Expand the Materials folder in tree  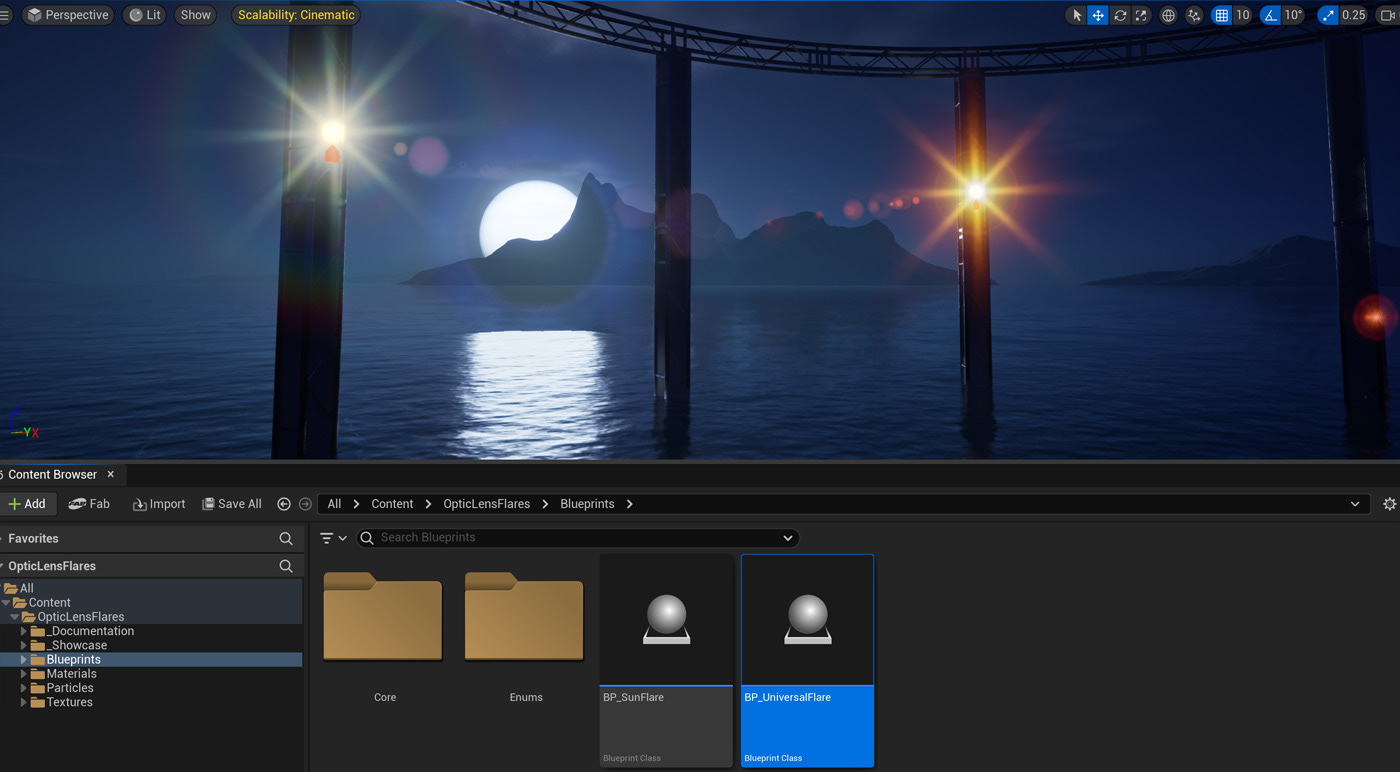(24, 674)
